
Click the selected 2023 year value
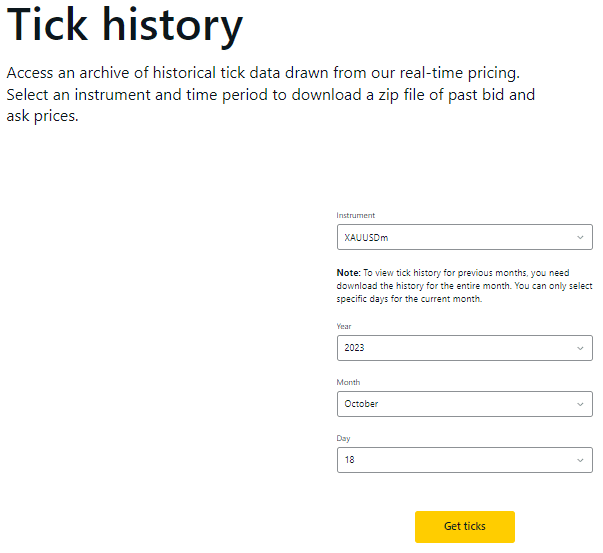point(354,348)
